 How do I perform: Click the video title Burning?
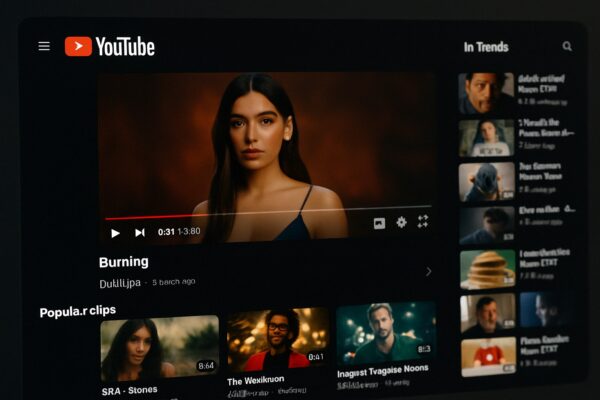pyautogui.click(x=124, y=262)
